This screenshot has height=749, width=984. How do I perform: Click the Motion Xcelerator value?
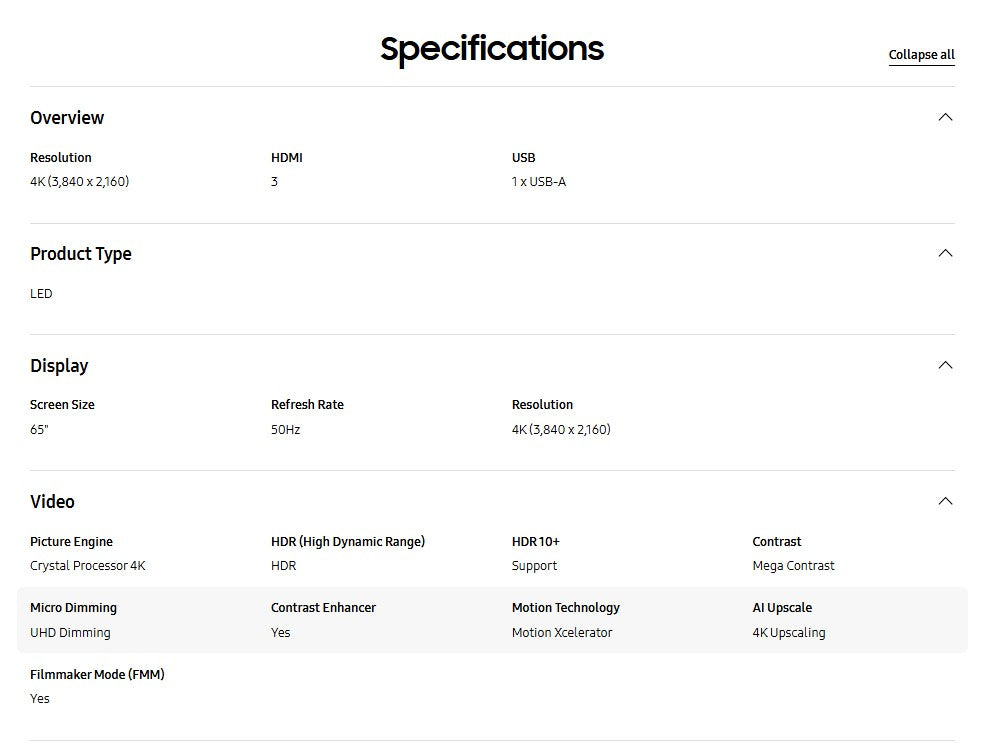(562, 633)
